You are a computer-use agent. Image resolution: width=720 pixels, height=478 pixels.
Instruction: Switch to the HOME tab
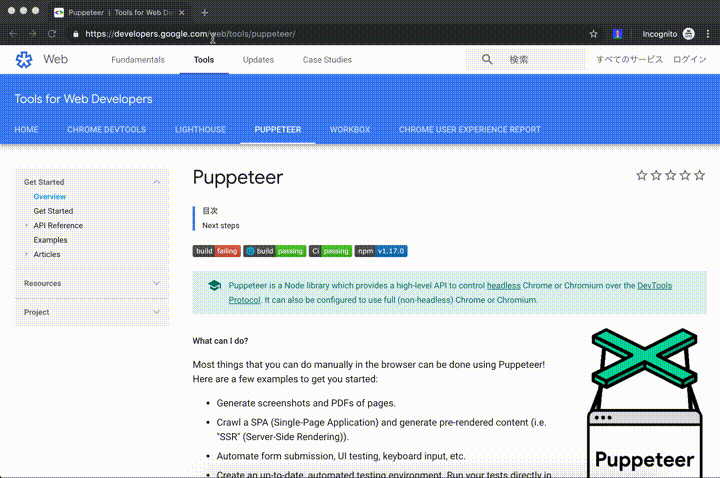pos(26,129)
